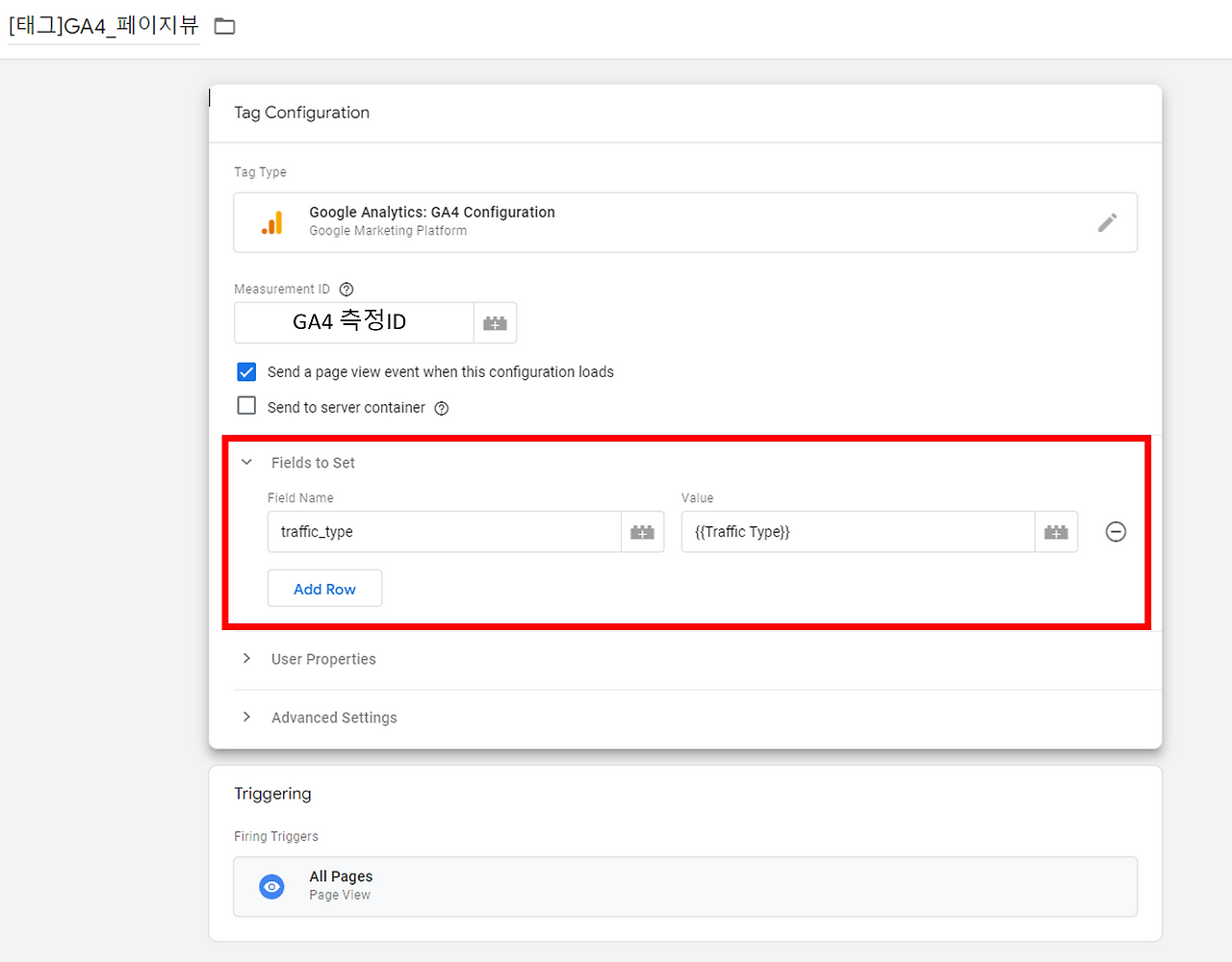Click the Measurement ID help icon
1232x962 pixels.
pos(346,290)
